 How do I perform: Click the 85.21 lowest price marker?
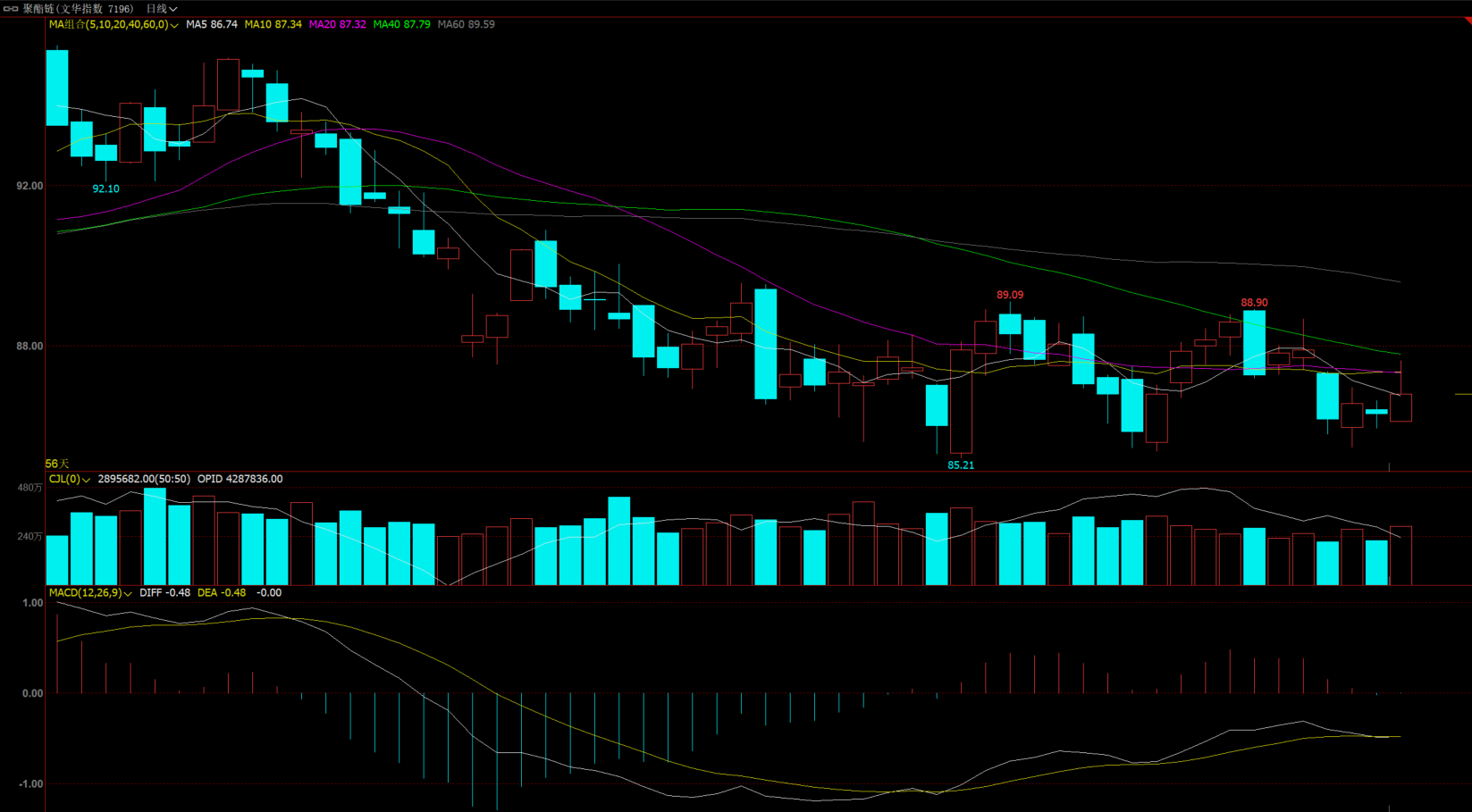pos(961,465)
